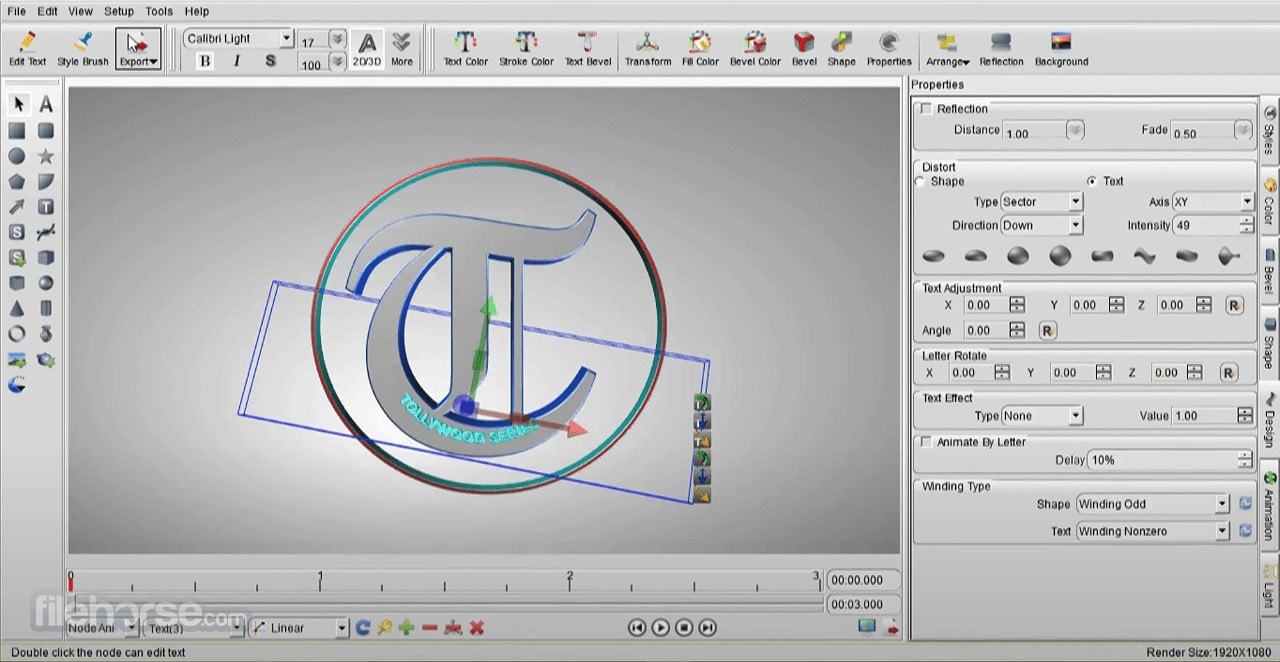Open Text Color option
This screenshot has height=662, width=1280.
pos(466,49)
